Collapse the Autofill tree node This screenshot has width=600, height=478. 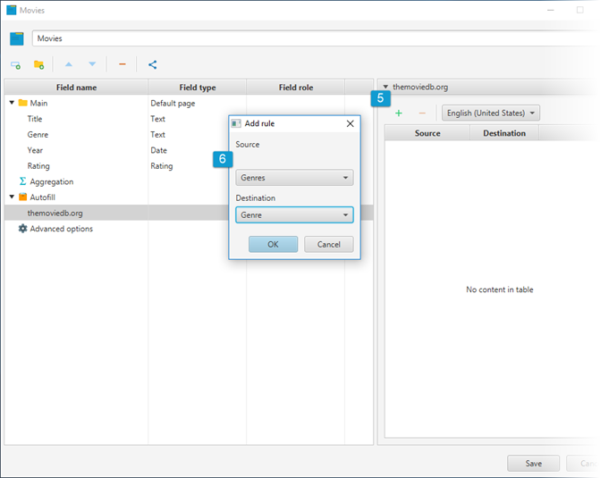point(12,197)
